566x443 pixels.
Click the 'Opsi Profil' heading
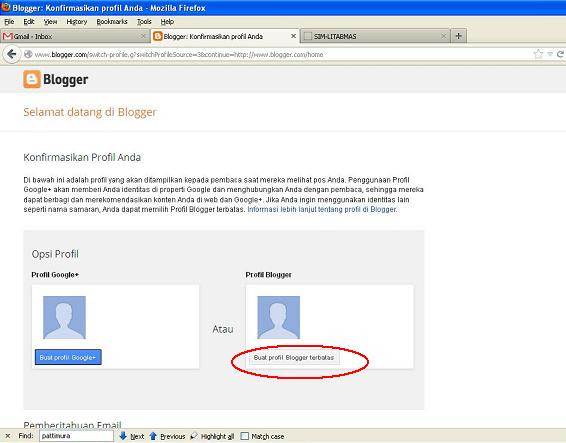[x=55, y=254]
